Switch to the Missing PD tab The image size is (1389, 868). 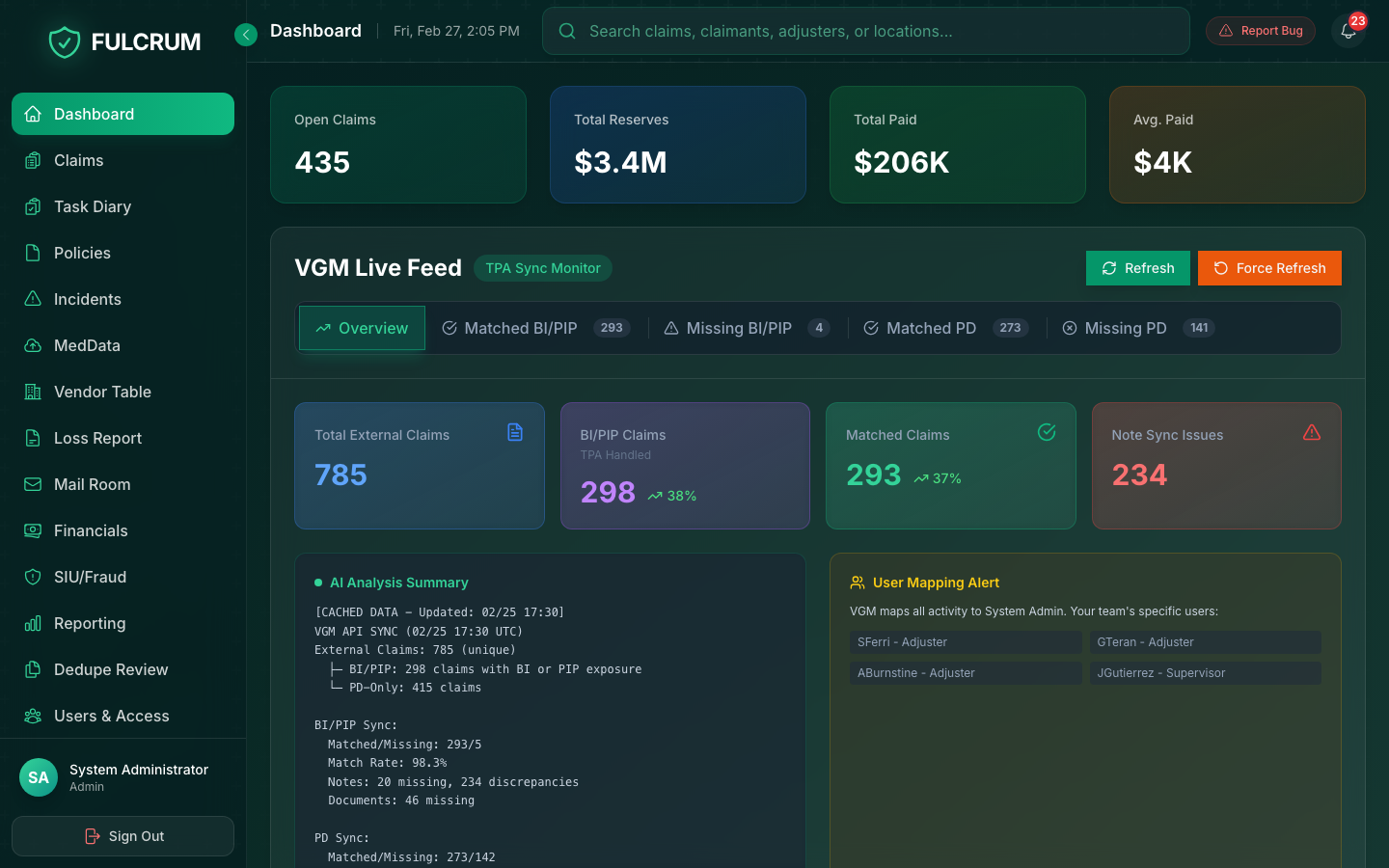pos(1125,328)
